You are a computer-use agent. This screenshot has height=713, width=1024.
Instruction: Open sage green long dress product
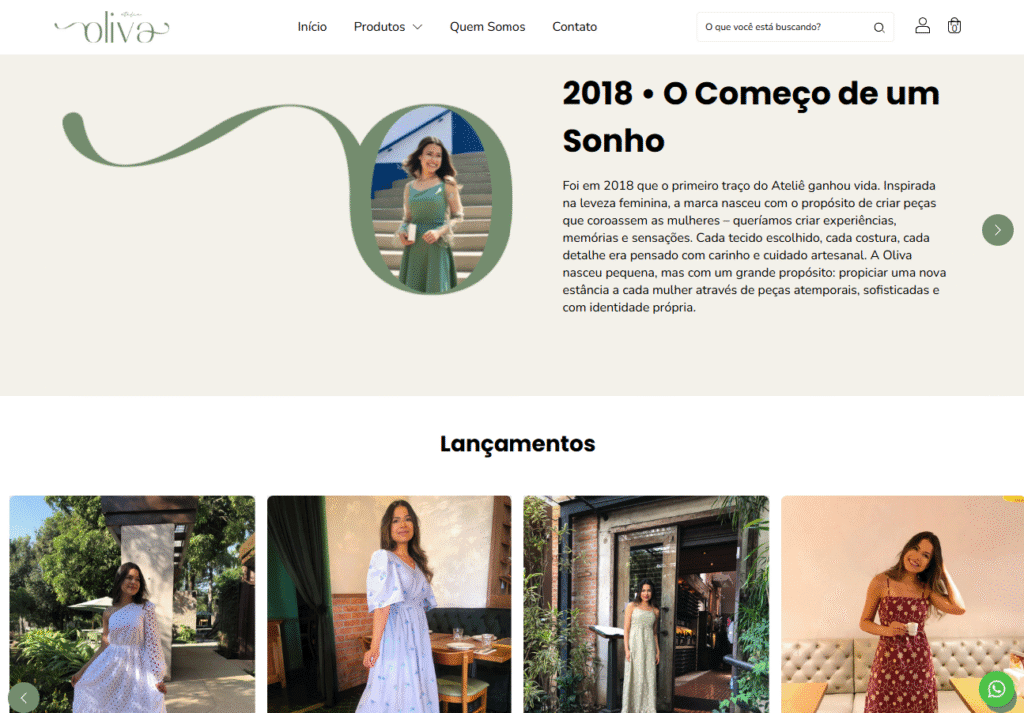tap(646, 604)
